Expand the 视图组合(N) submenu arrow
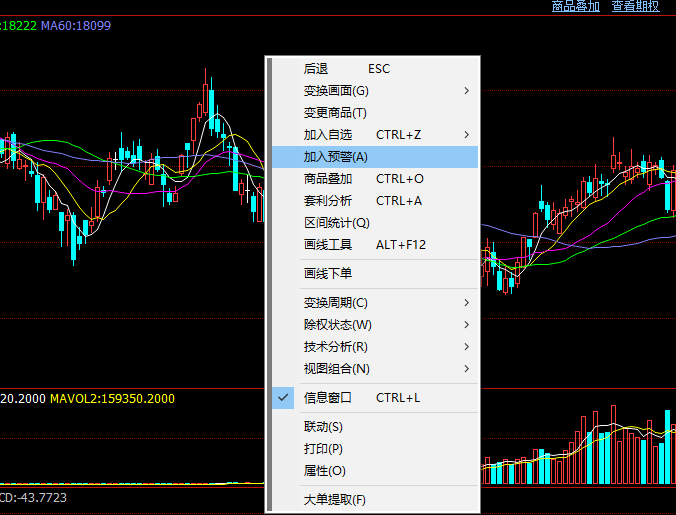This screenshot has height=515, width=676. click(467, 369)
